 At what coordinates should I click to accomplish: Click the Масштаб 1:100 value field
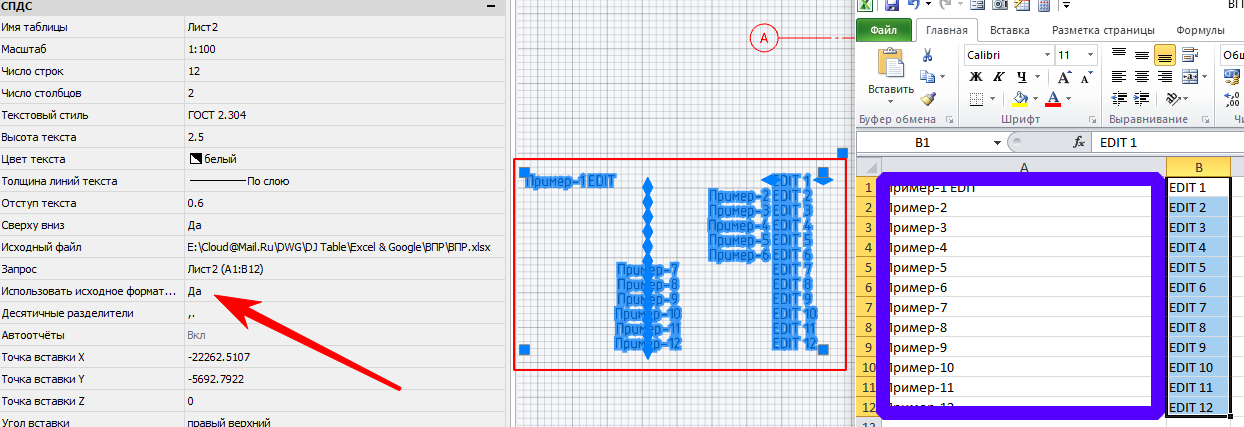pyautogui.click(x=203, y=49)
